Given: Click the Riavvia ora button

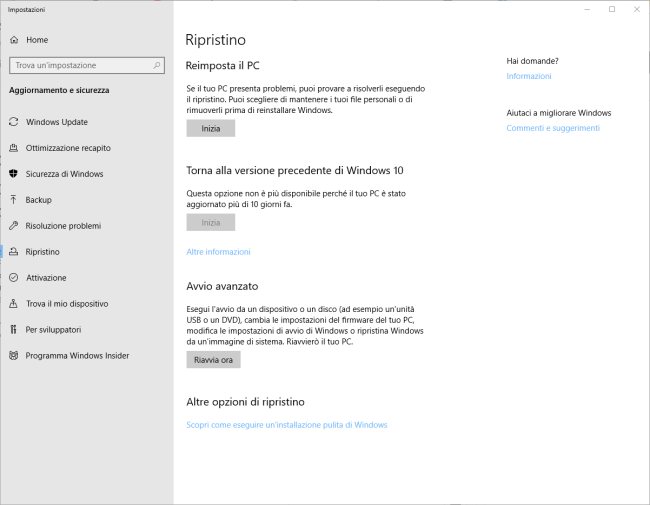Looking at the screenshot, I should click(x=213, y=360).
